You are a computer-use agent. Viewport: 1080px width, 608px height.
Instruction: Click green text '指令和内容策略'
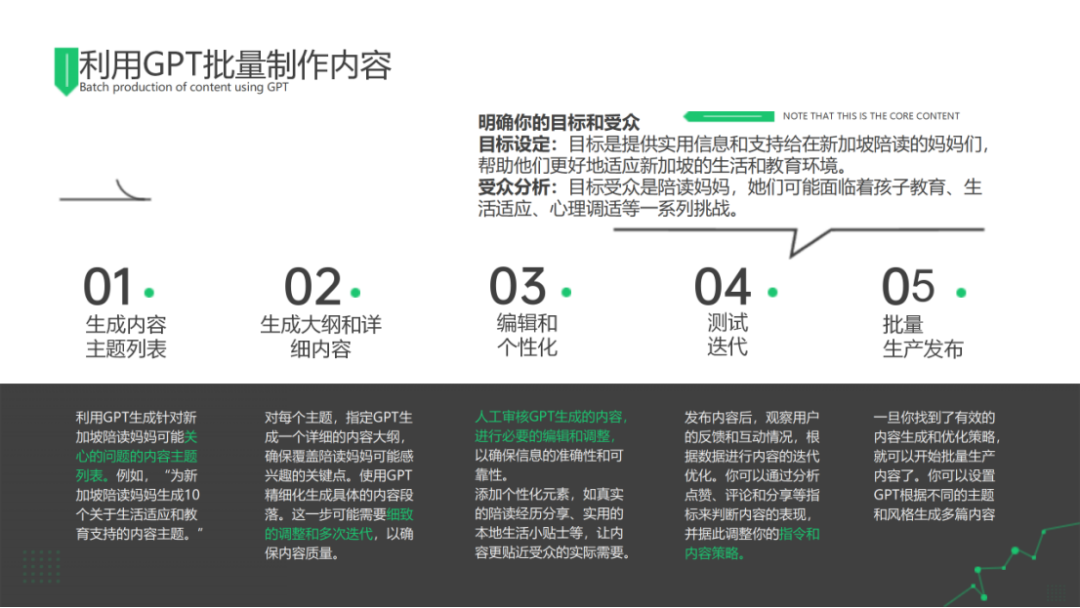752,543
